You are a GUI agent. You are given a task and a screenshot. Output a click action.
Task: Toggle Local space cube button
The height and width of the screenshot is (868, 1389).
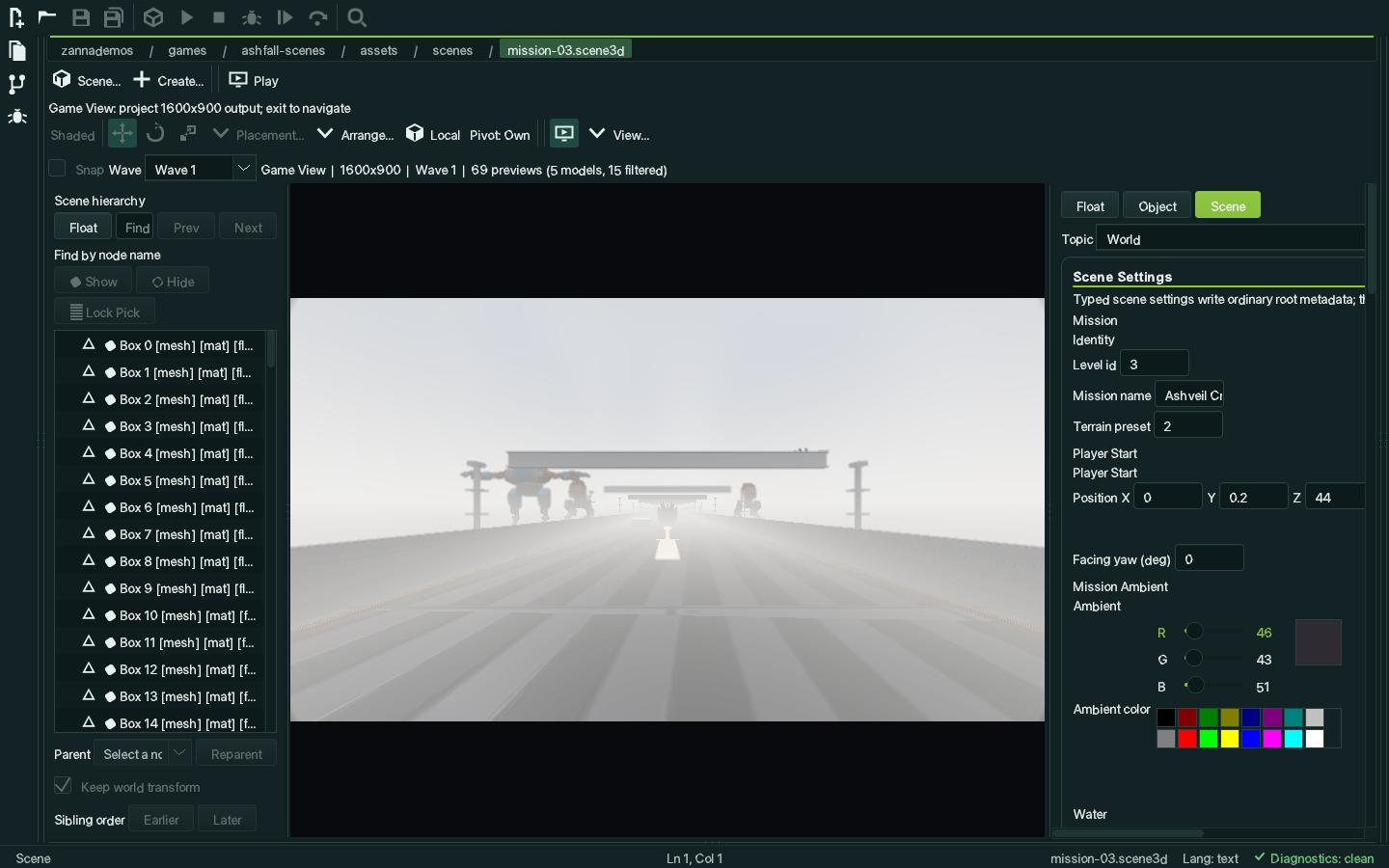pos(433,134)
